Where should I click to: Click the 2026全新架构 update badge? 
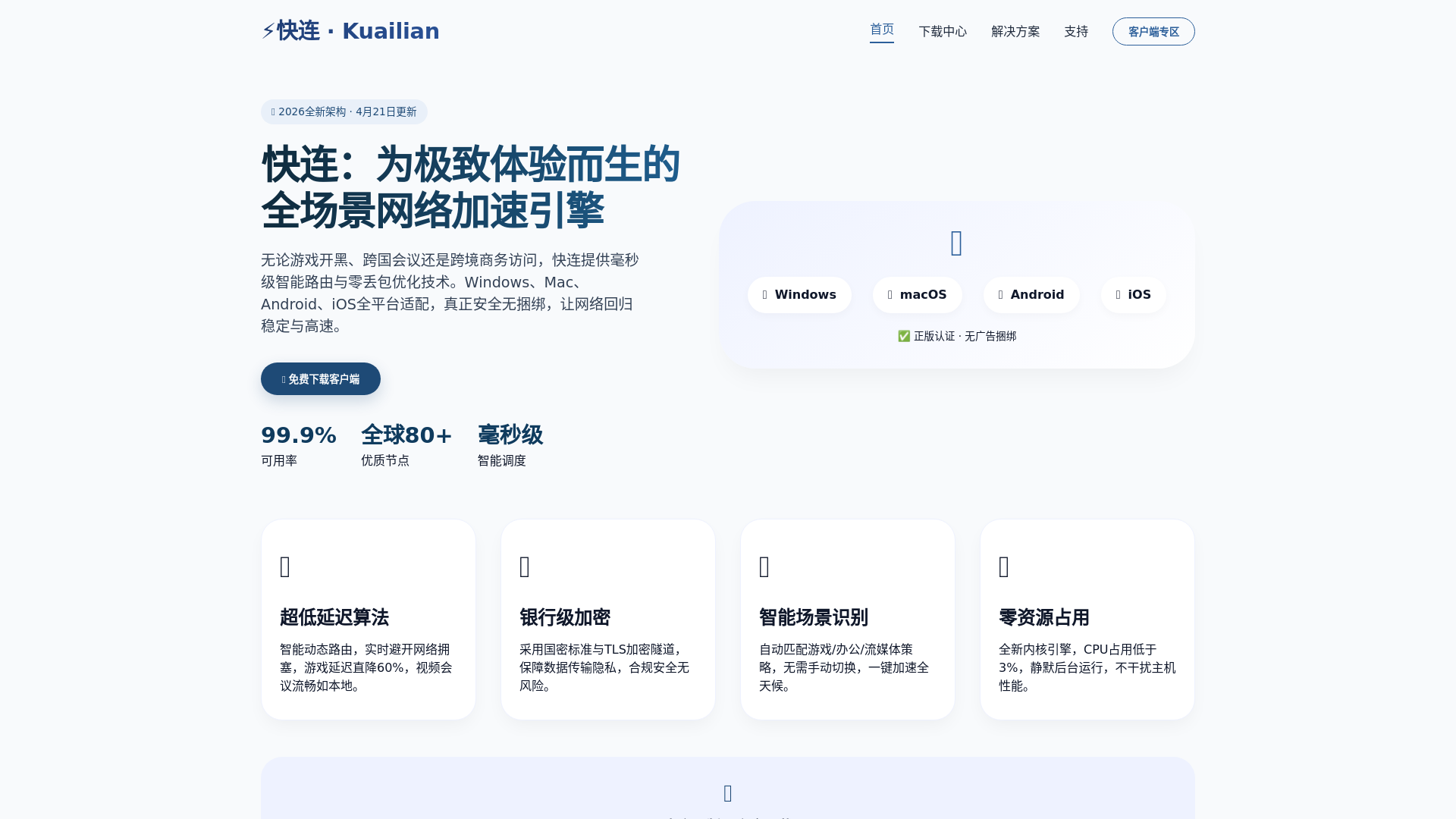point(344,111)
